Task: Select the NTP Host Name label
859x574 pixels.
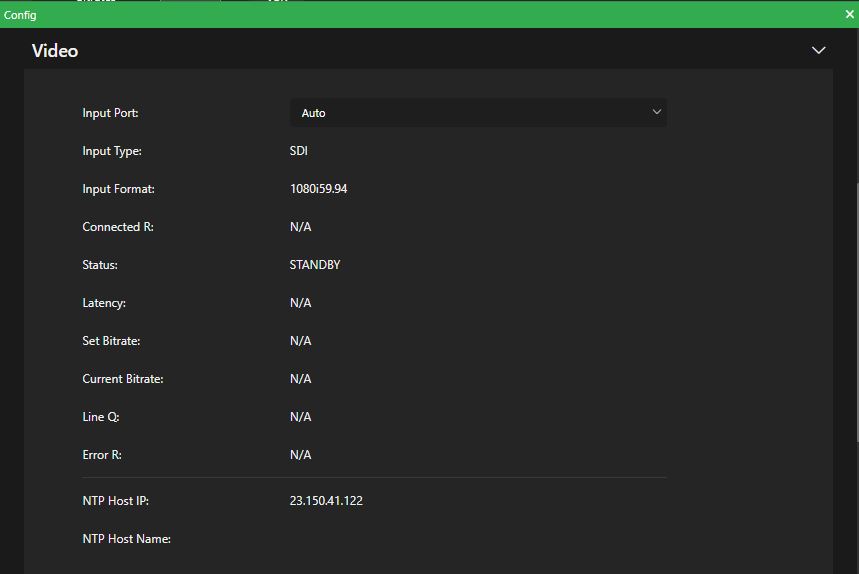Action: pyautogui.click(x=127, y=539)
